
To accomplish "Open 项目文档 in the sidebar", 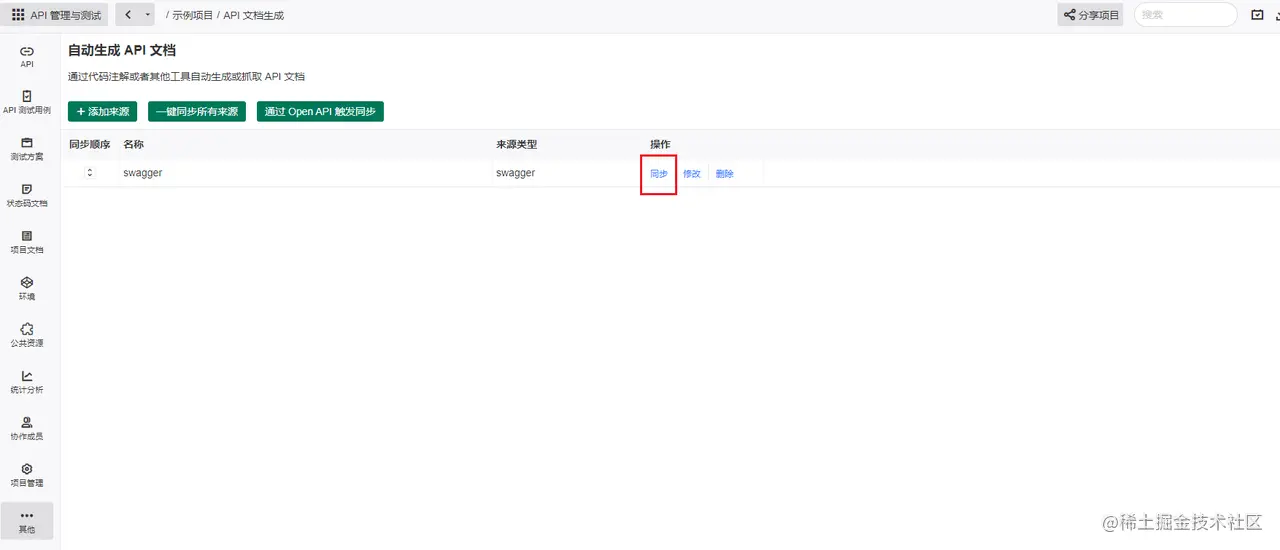I will pyautogui.click(x=27, y=242).
